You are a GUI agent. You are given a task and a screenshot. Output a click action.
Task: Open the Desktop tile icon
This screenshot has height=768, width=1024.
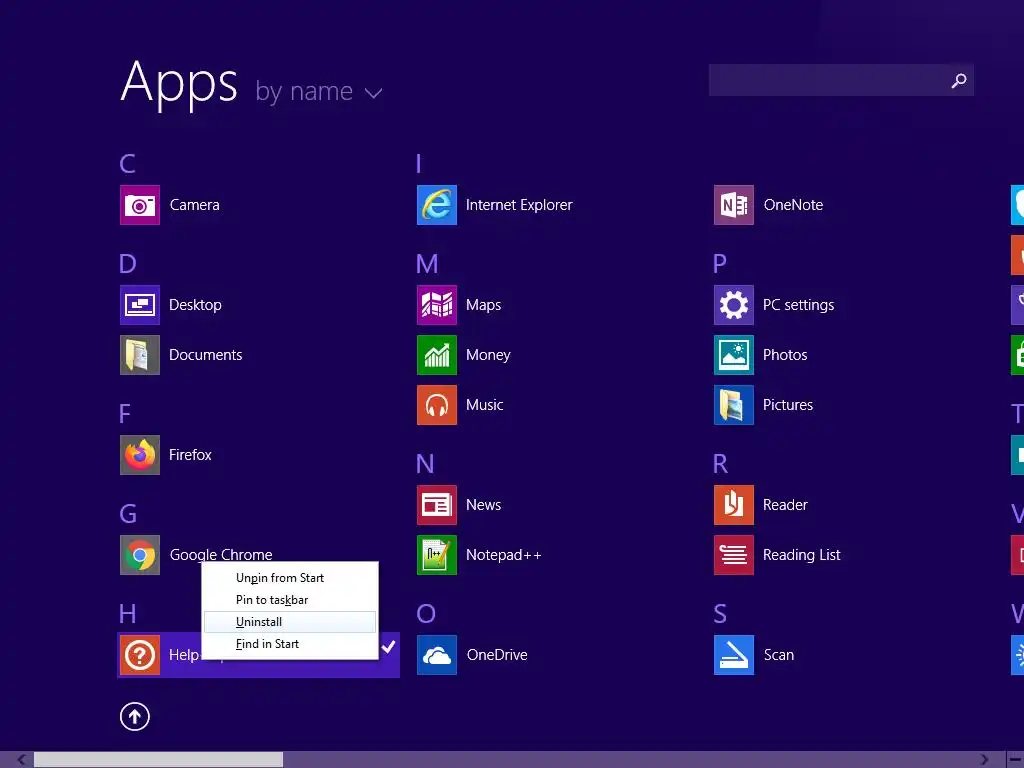coord(140,305)
